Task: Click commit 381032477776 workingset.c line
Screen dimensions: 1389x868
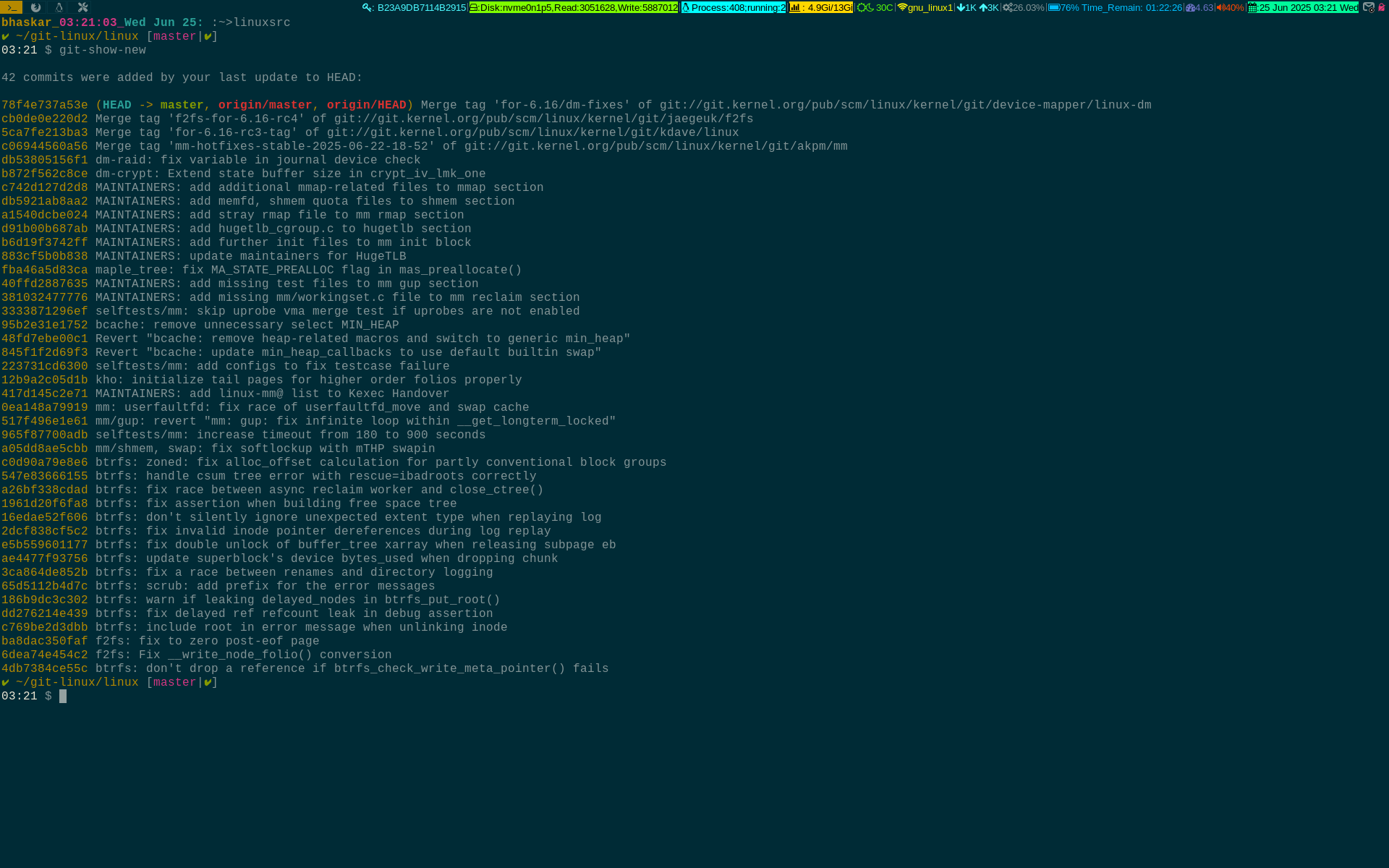Action: [291, 297]
